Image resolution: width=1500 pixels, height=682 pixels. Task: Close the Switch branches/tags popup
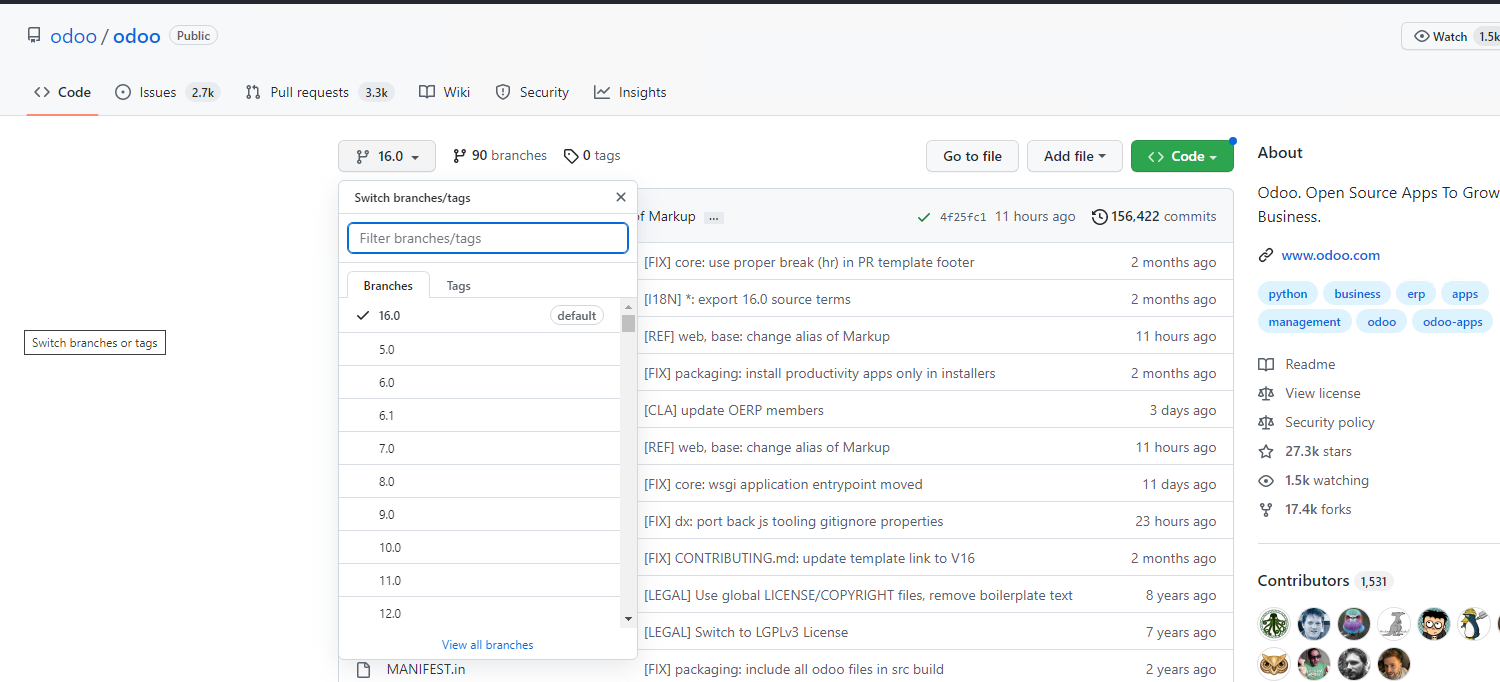pyautogui.click(x=620, y=197)
